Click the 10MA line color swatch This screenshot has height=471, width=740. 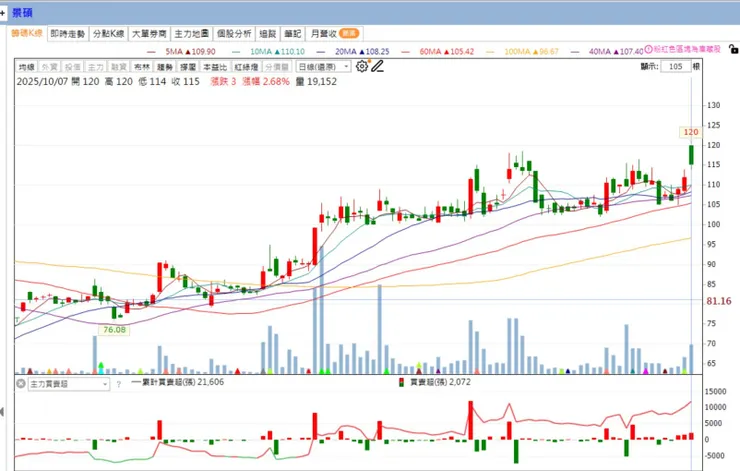tap(236, 52)
